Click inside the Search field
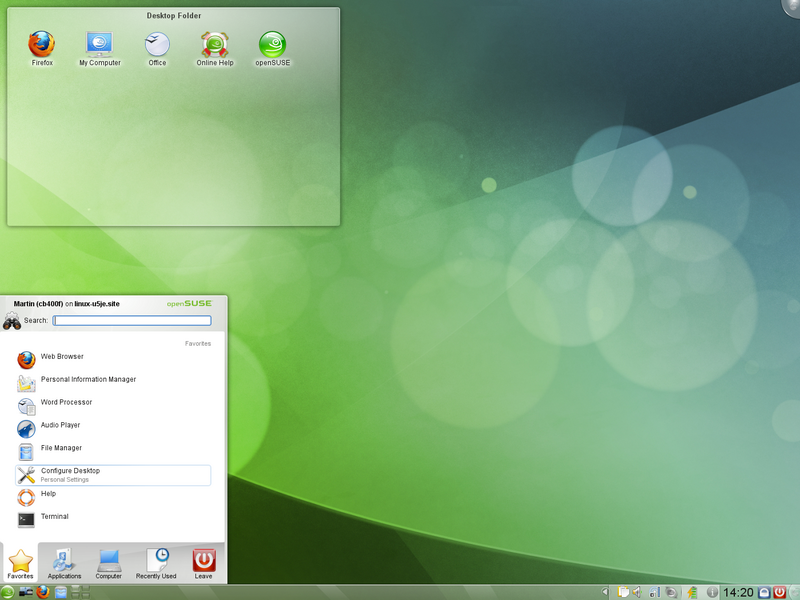 [130, 320]
